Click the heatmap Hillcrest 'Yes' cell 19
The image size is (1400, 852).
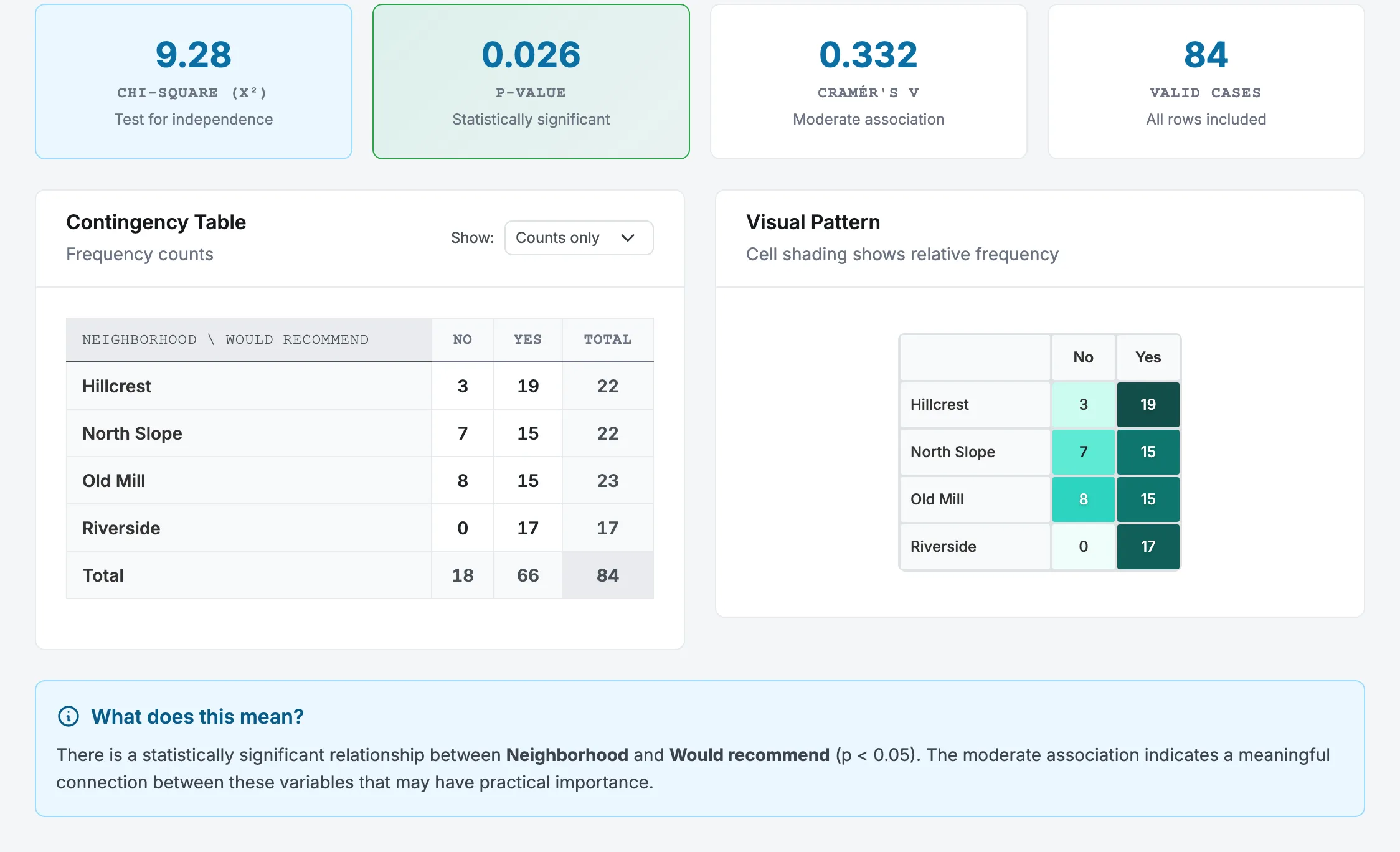[x=1148, y=405]
